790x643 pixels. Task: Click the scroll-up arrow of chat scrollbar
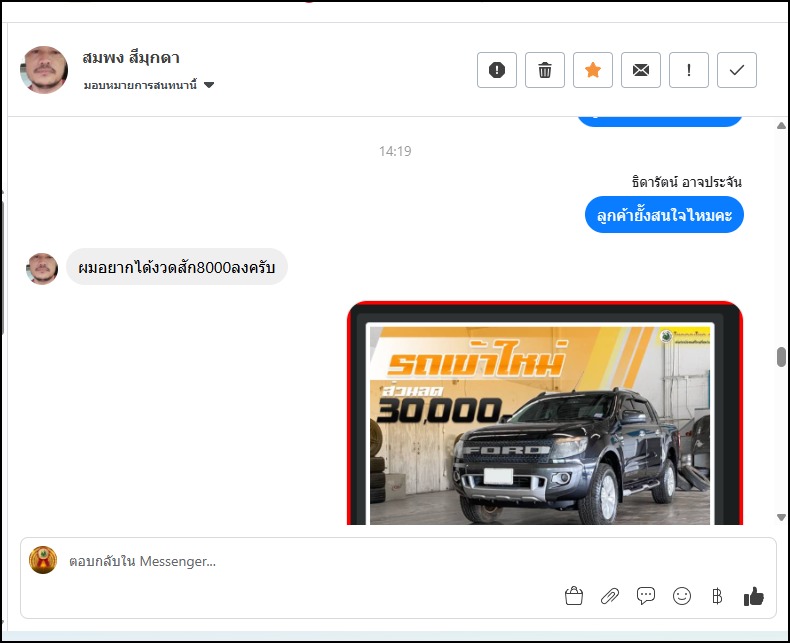(781, 124)
